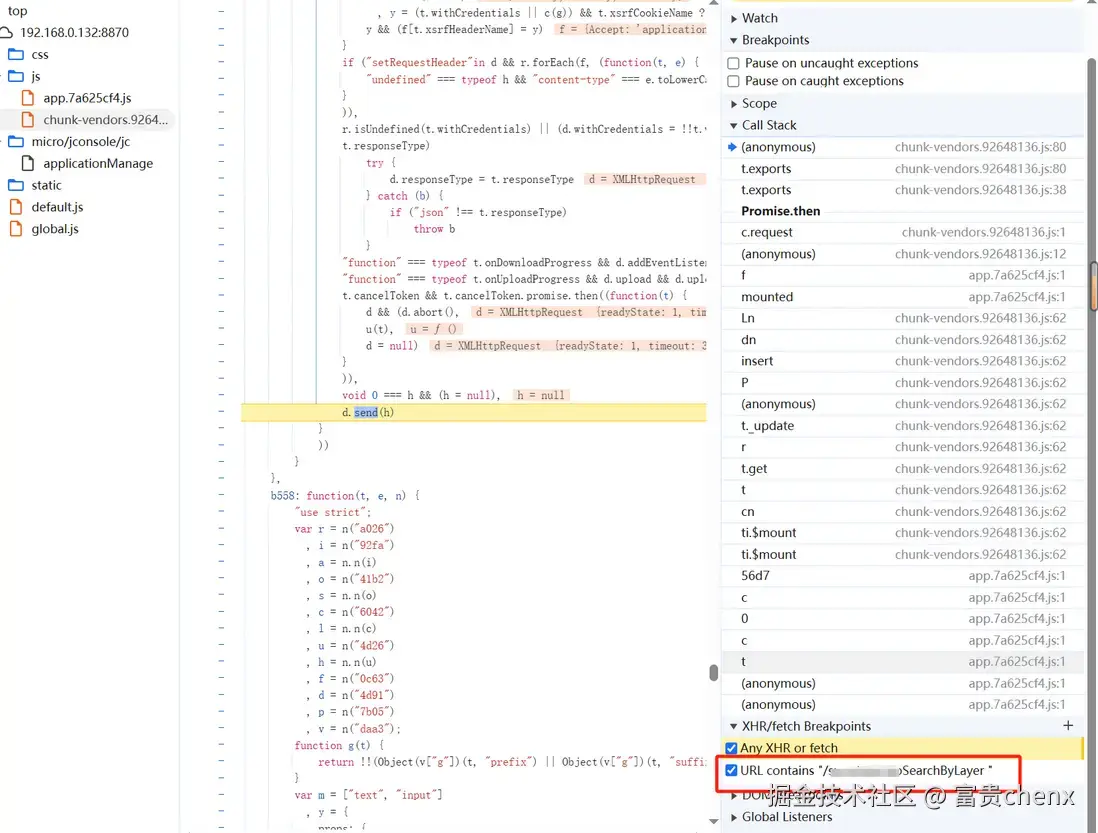Select the t._update call stack frame
The image size is (1098, 833).
pos(903,426)
